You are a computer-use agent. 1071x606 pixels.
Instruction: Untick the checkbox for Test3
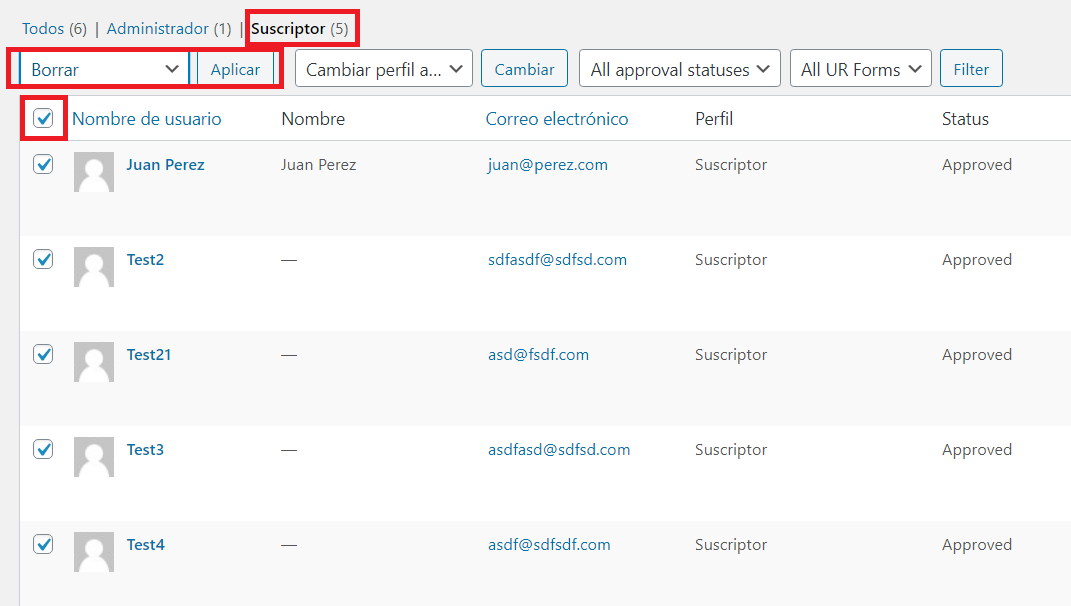click(43, 449)
